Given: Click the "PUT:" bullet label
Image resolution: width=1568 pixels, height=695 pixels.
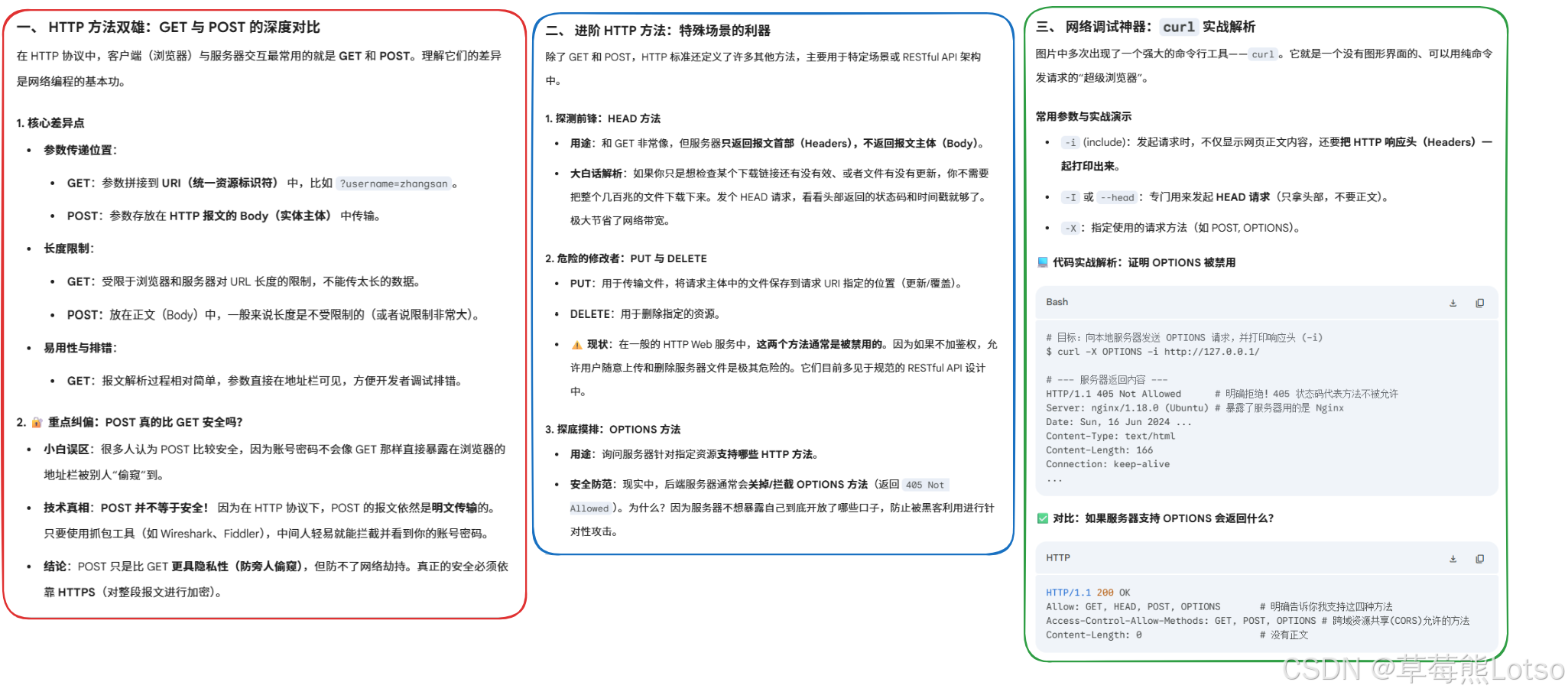Looking at the screenshot, I should click(x=583, y=284).
